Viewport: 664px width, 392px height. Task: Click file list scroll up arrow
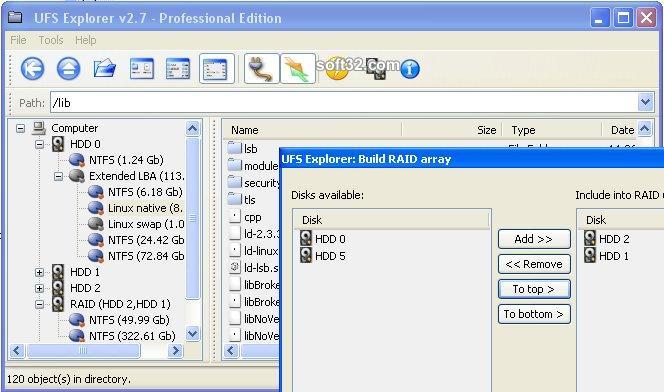pyautogui.click(x=645, y=128)
